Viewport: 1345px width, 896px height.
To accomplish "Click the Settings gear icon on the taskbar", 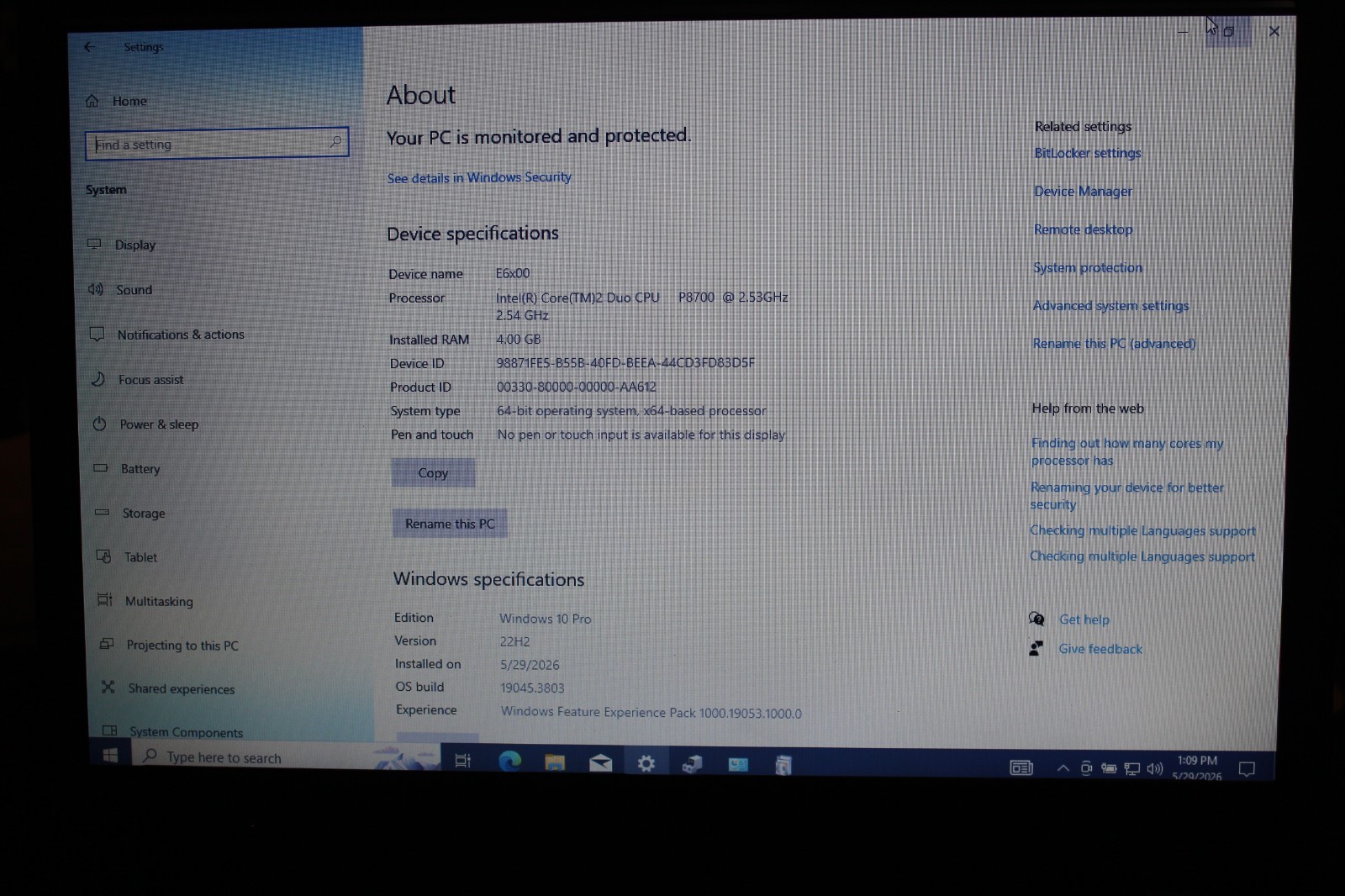I will (646, 763).
